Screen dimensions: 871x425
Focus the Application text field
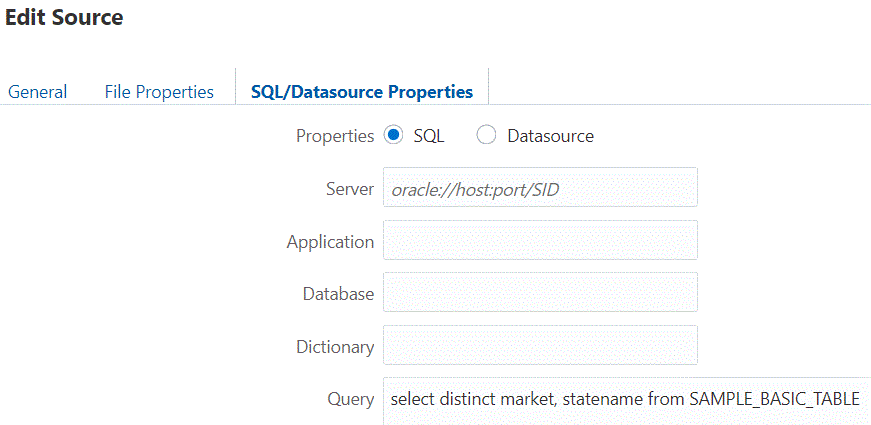pos(540,241)
